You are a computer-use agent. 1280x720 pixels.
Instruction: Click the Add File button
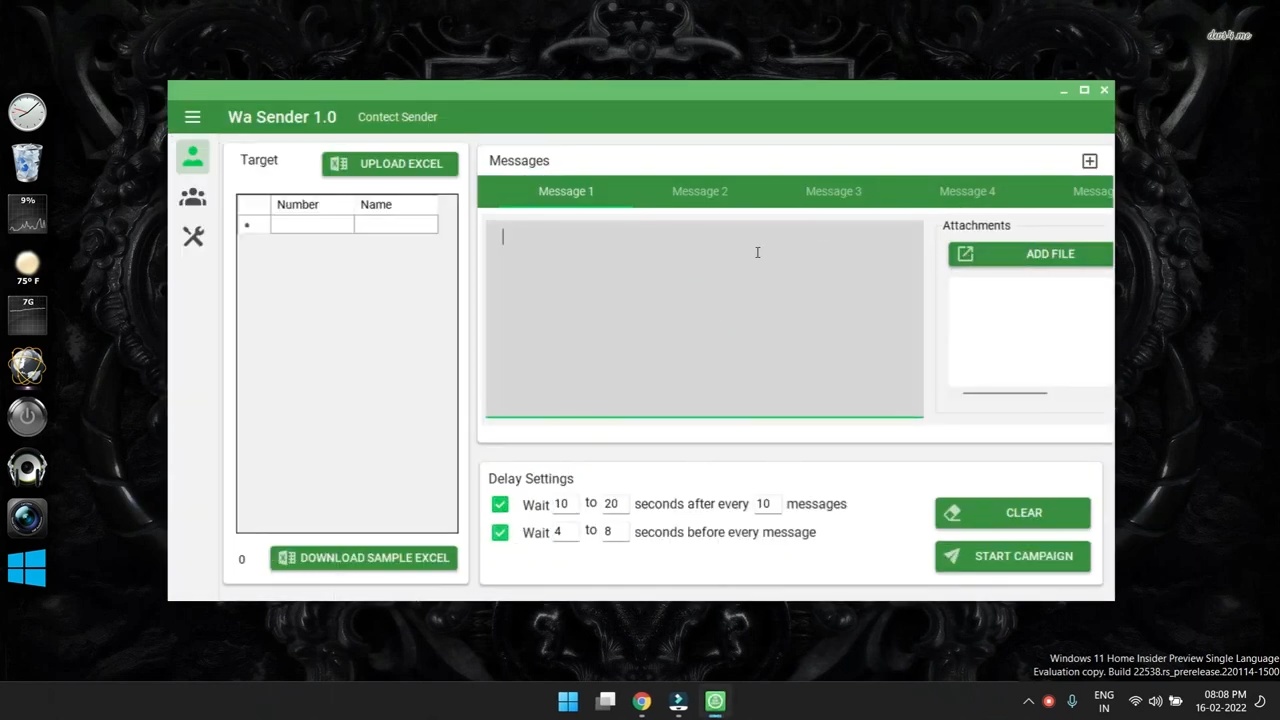tap(1031, 254)
